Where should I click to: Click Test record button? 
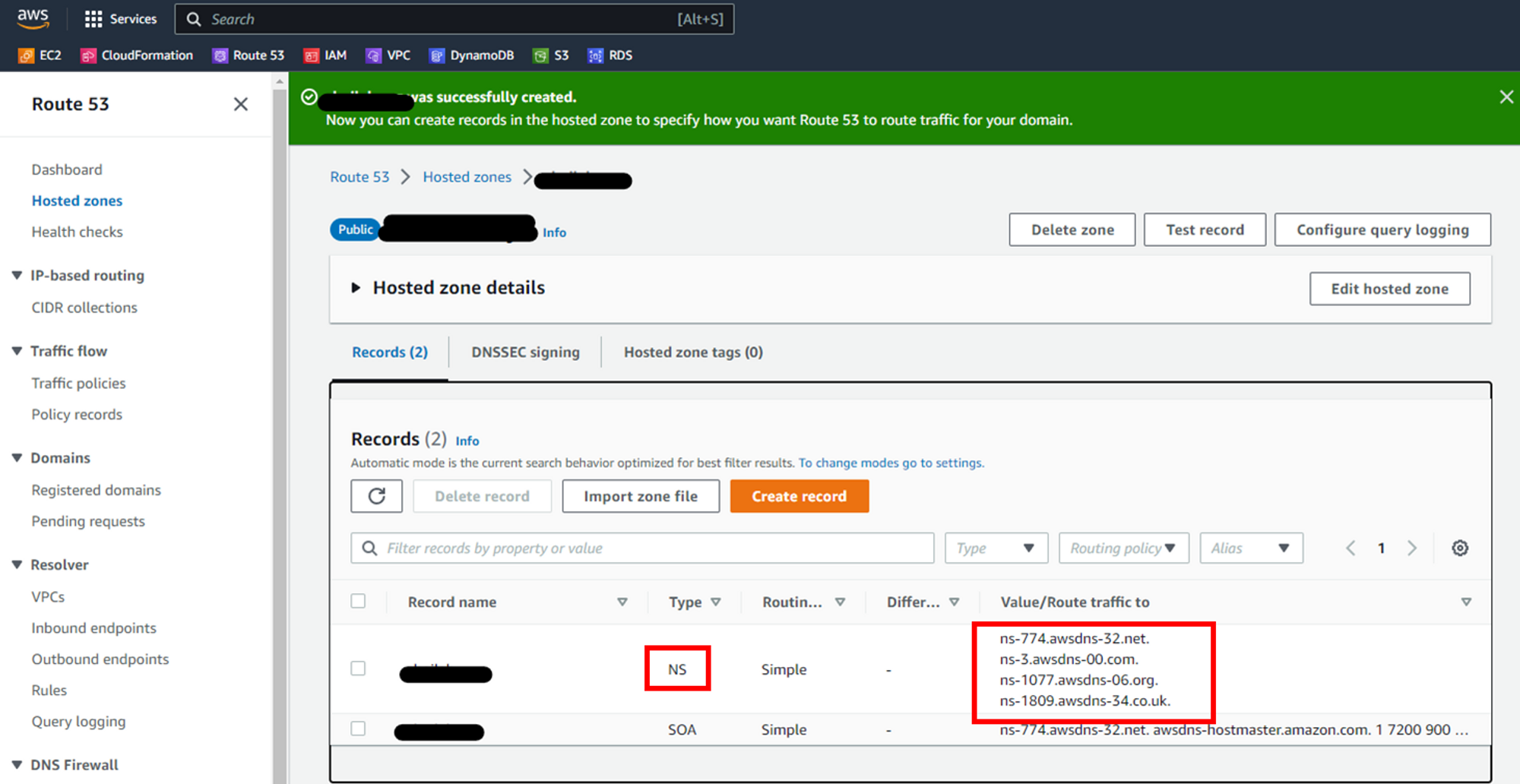(x=1205, y=229)
